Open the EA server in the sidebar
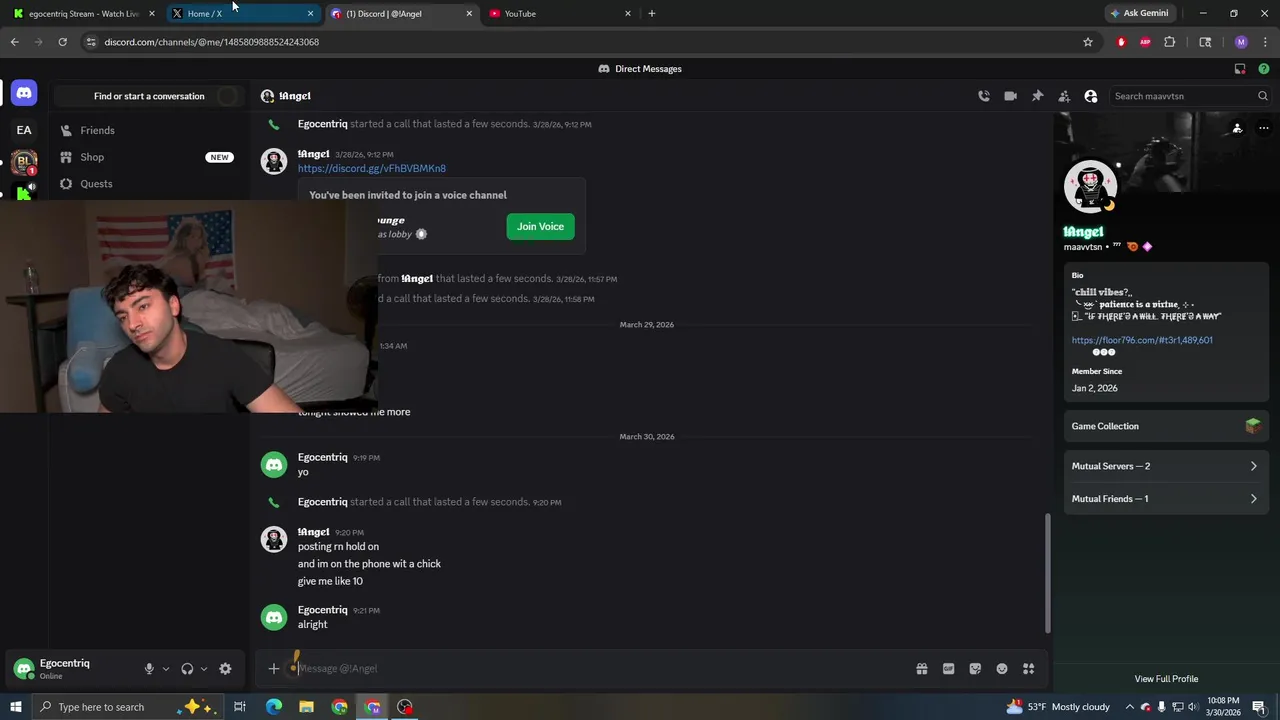 point(24,130)
